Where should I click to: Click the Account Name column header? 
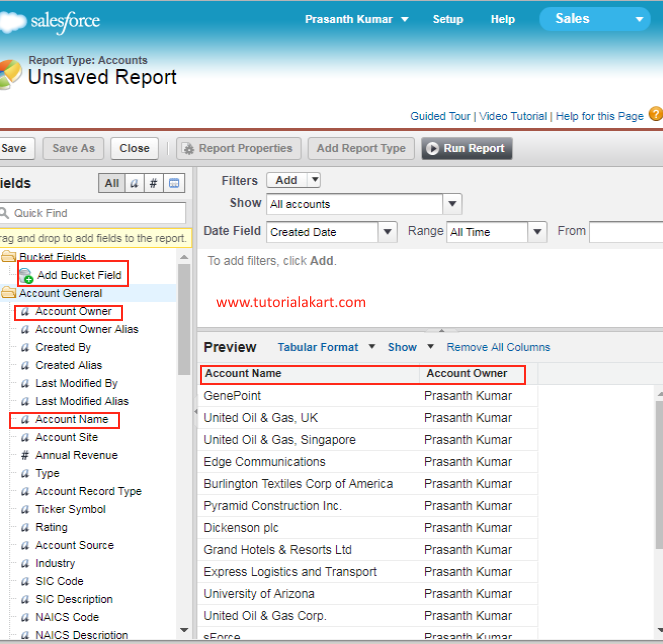pos(310,374)
